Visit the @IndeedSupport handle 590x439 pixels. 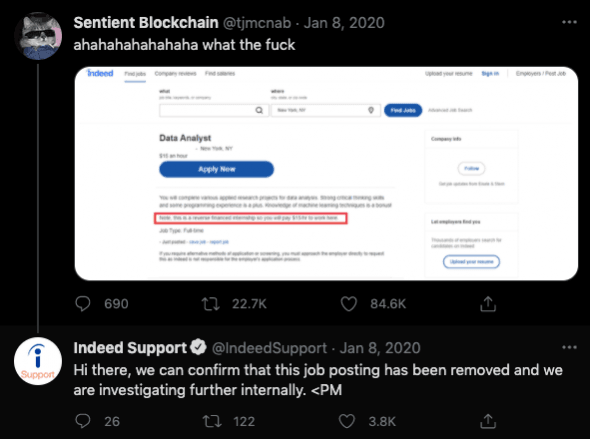[x=269, y=348]
